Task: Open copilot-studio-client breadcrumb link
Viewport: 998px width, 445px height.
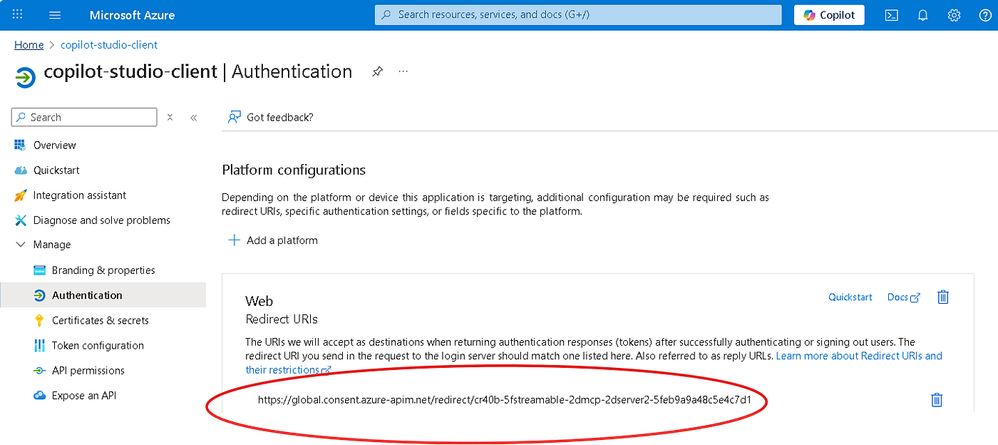Action: tap(109, 45)
